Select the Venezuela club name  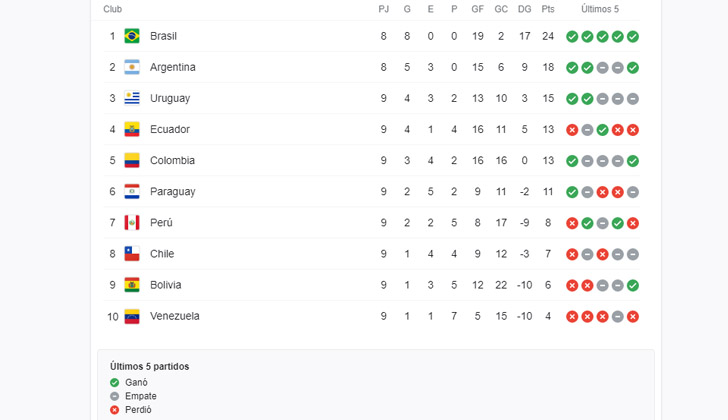[x=174, y=316]
